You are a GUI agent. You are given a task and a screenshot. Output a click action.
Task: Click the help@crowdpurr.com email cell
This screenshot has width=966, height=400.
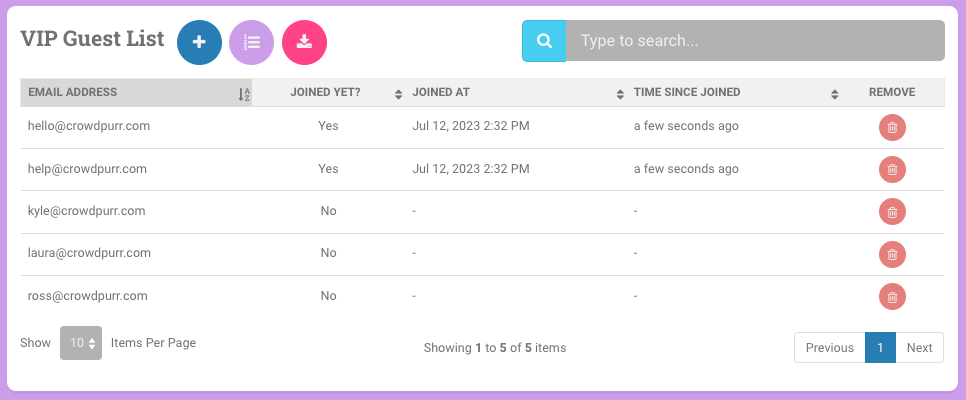pos(87,168)
